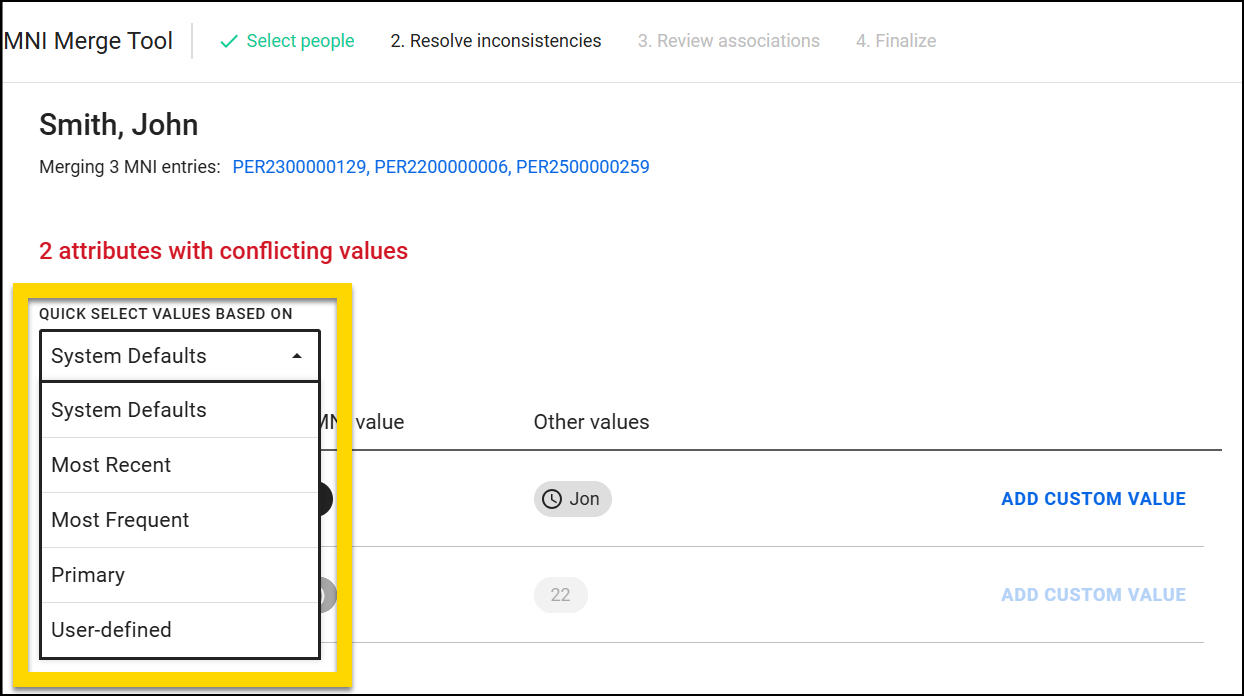This screenshot has width=1244, height=696.
Task: Open MNI entry PER2500000259
Action: (x=581, y=166)
